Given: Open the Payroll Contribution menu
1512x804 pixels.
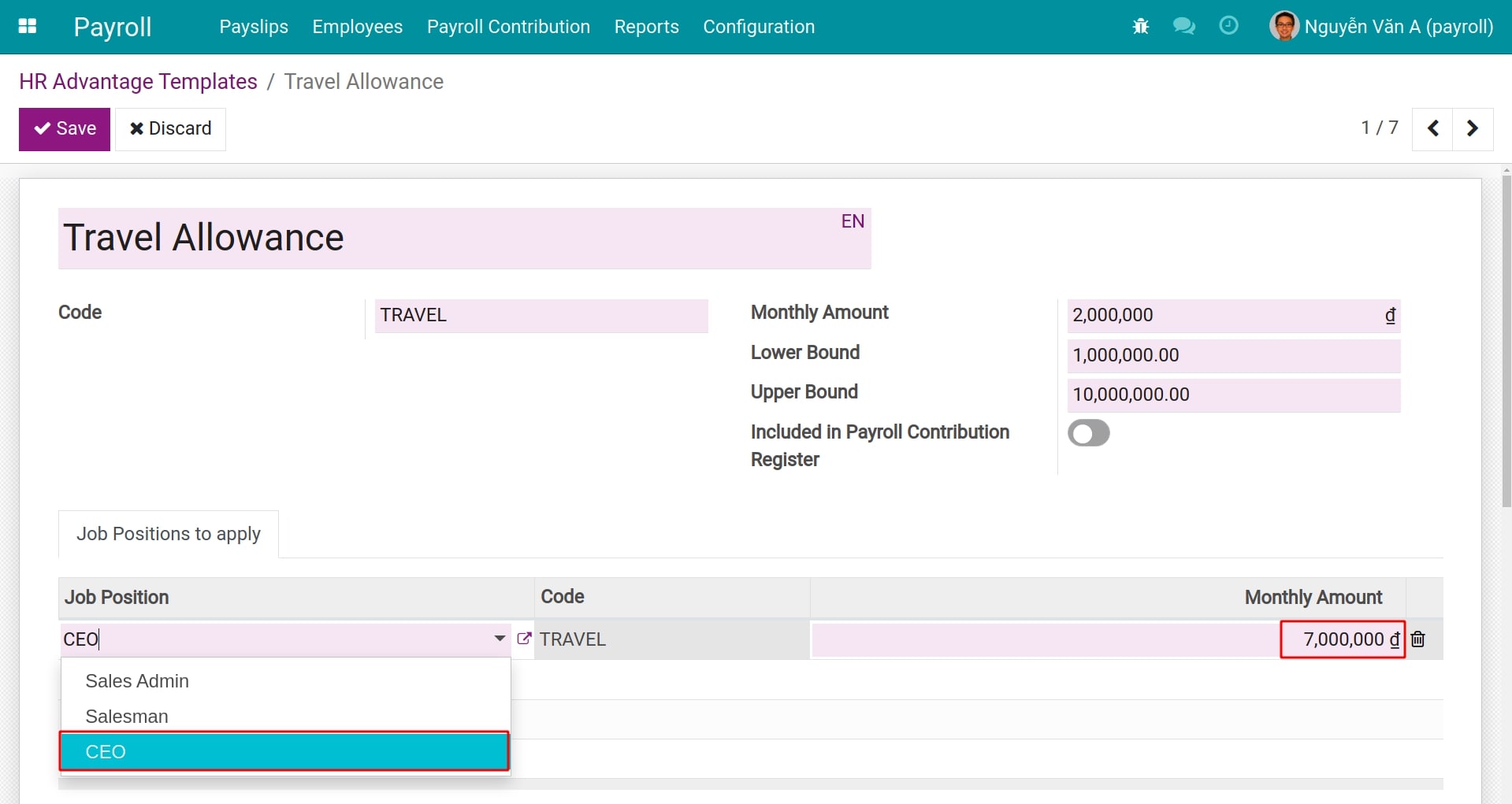Looking at the screenshot, I should coord(508,27).
